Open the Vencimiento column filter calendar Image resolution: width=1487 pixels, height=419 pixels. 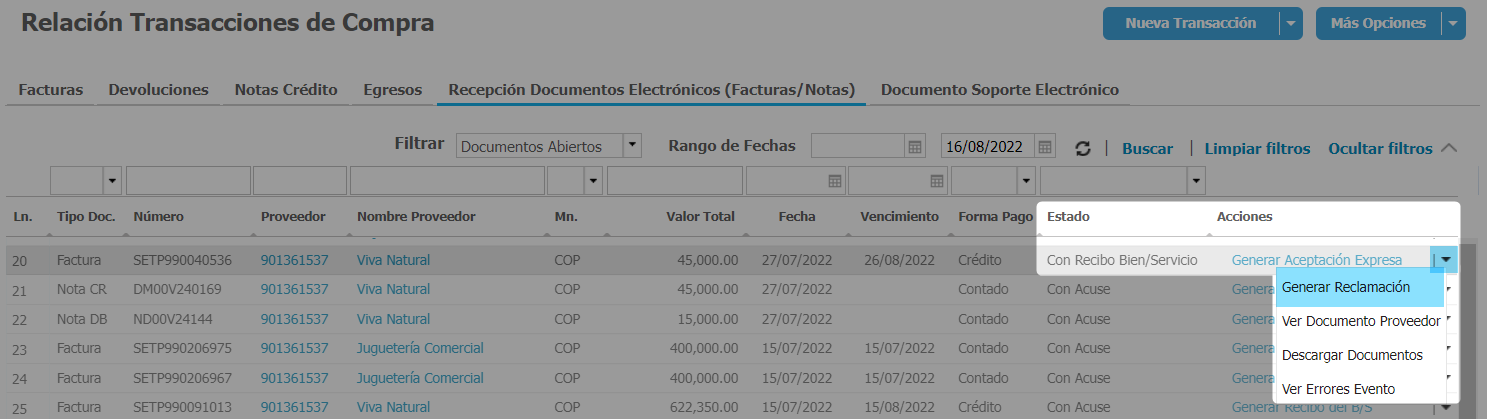(937, 181)
